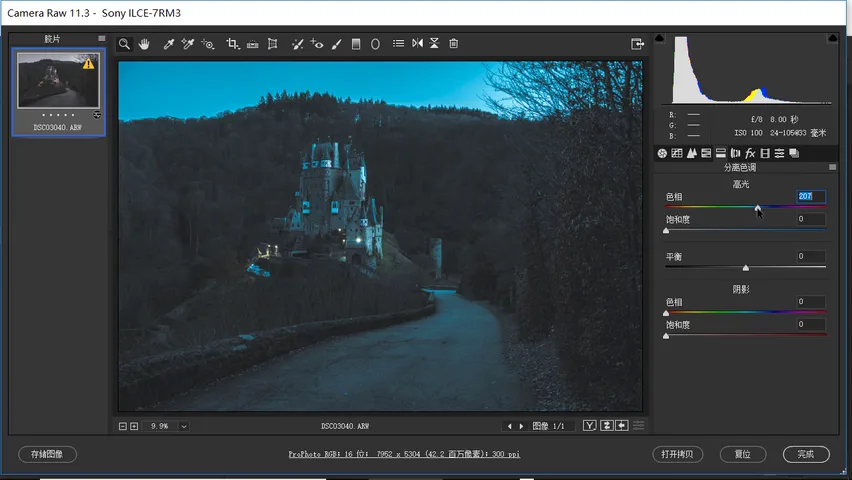Swap before and after settings icon
Viewport: 852px width, 480px height.
coord(606,426)
